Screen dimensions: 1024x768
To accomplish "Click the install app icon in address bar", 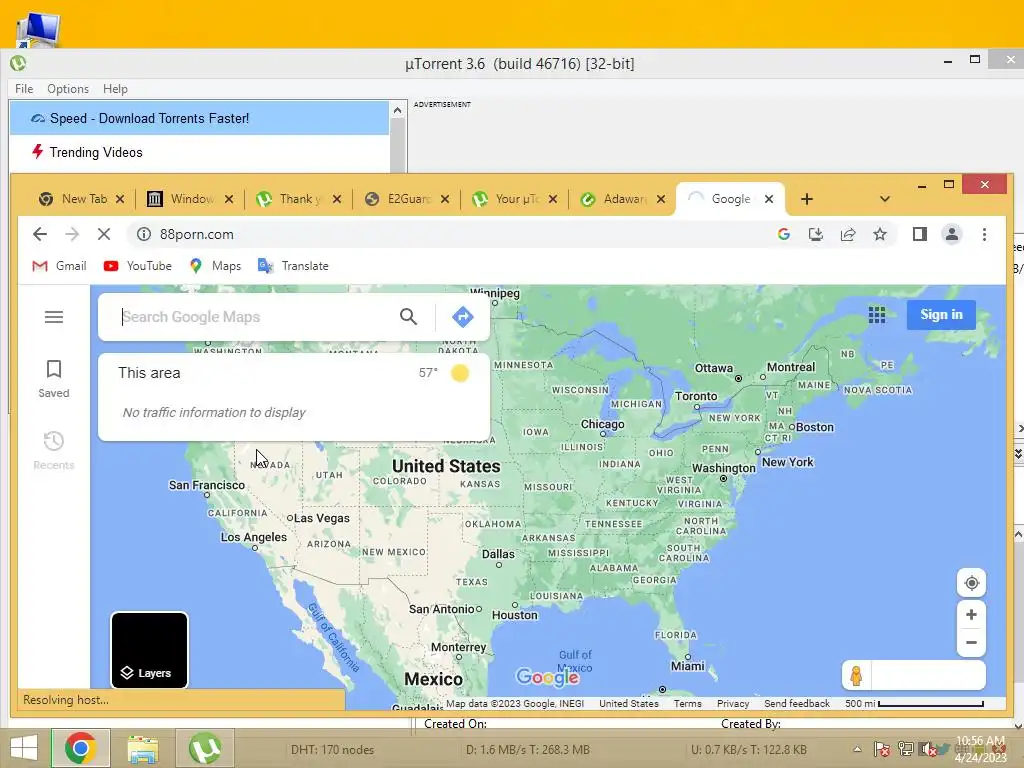I will (x=816, y=234).
